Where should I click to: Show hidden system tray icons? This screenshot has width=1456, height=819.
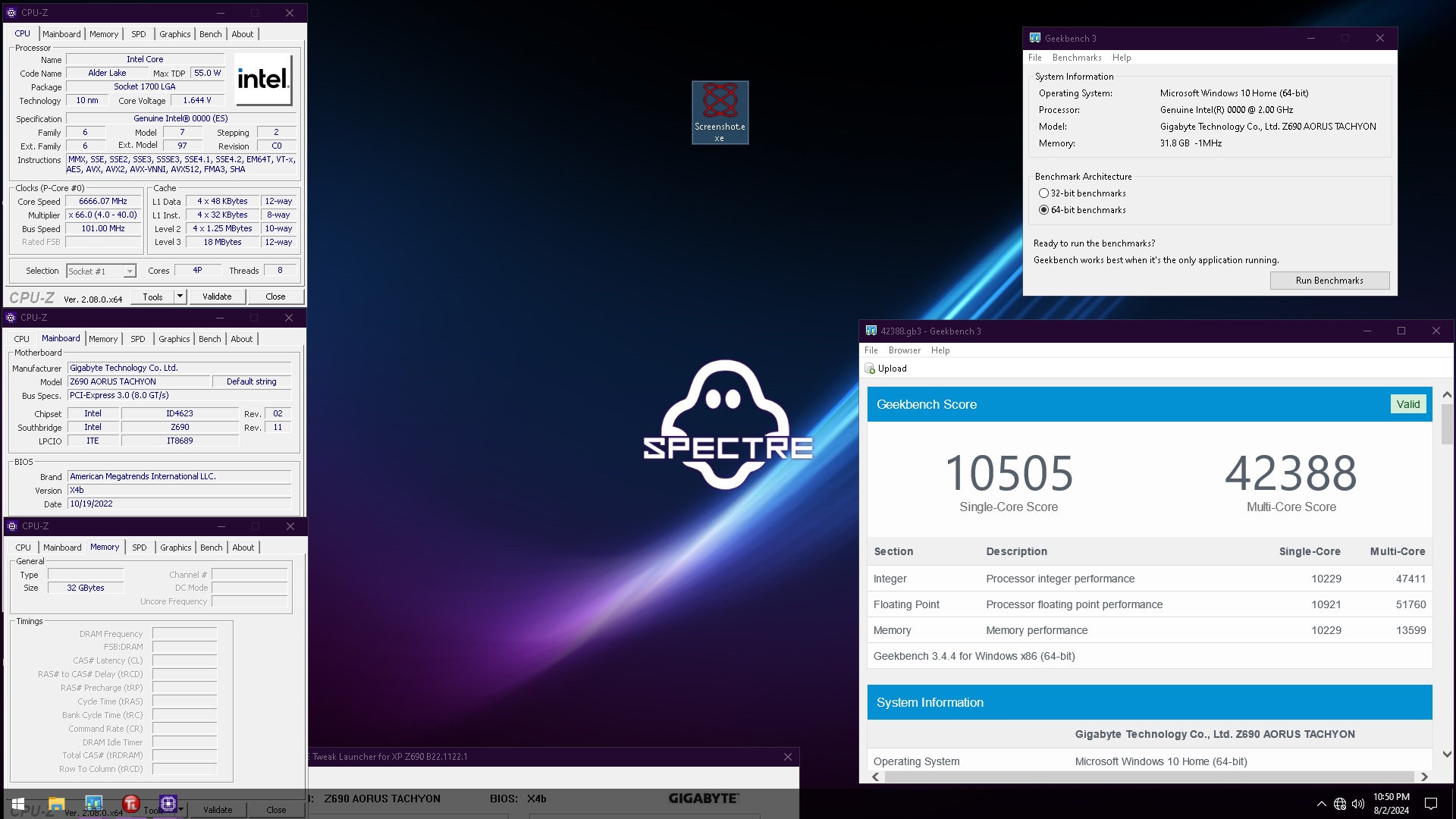coord(1322,804)
